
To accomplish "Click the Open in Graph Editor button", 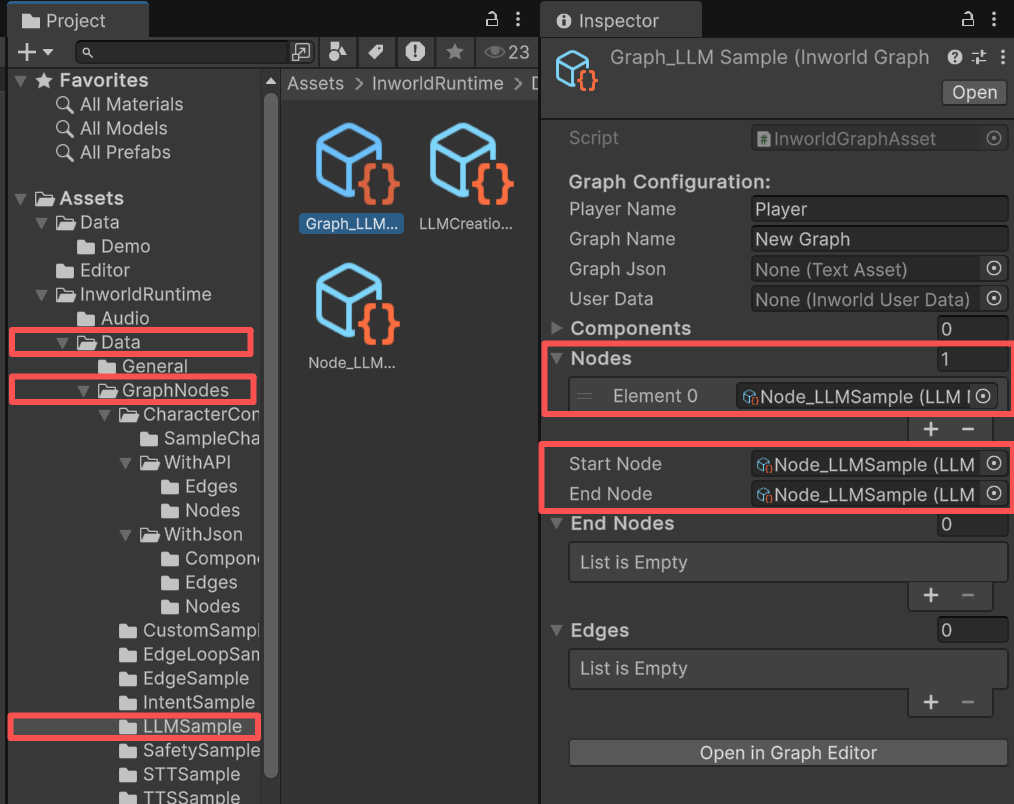I will point(787,753).
